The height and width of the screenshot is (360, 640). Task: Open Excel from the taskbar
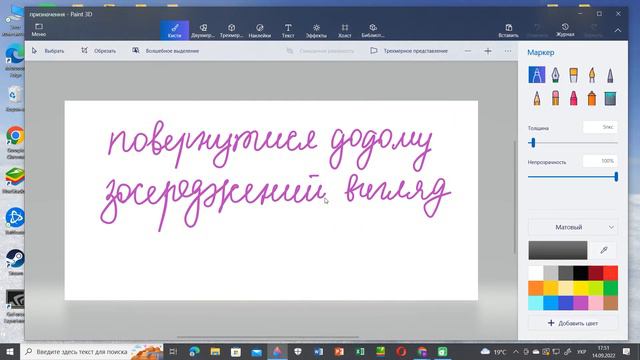(x=360, y=351)
